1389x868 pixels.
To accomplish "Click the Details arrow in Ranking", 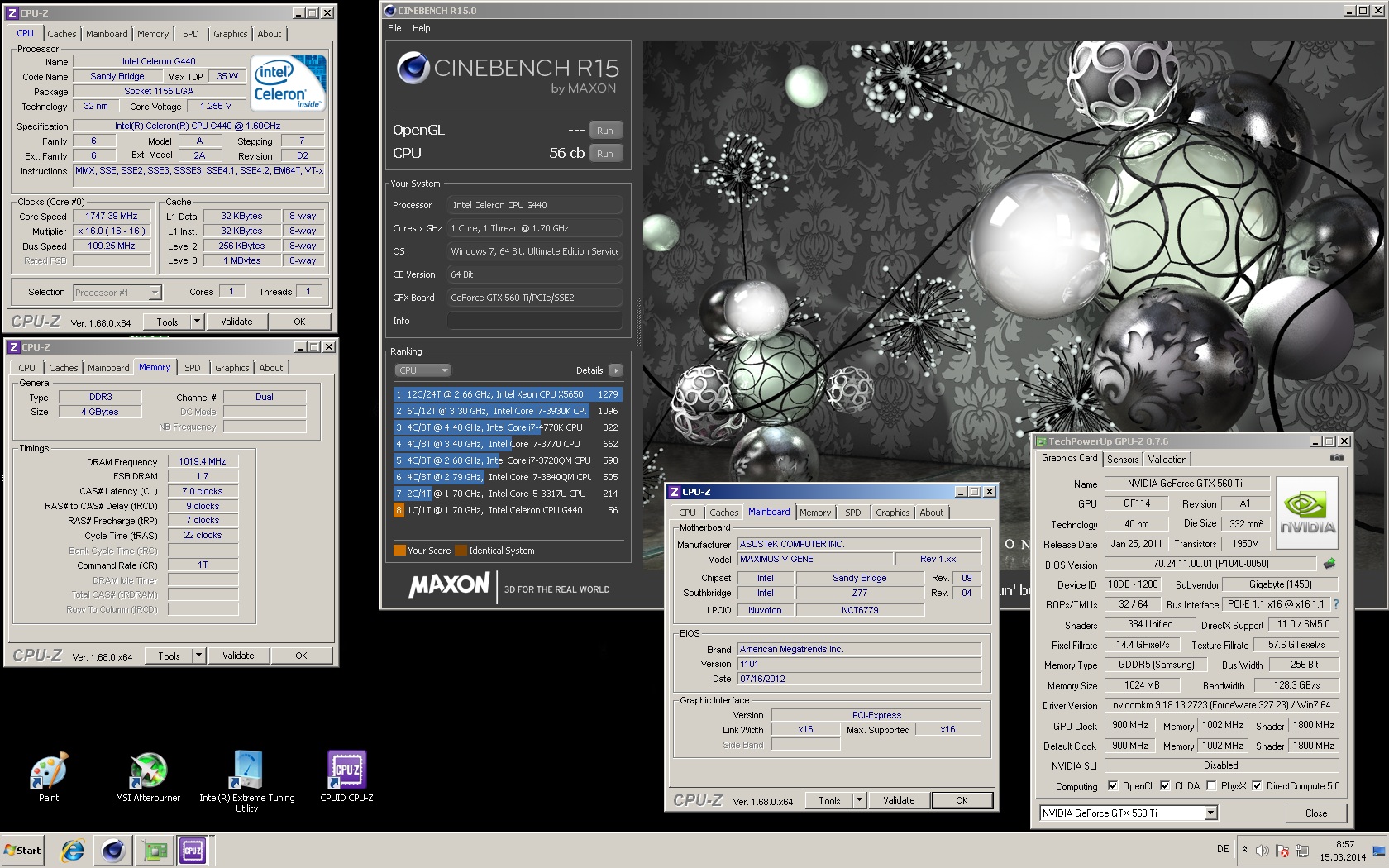I will click(x=616, y=370).
